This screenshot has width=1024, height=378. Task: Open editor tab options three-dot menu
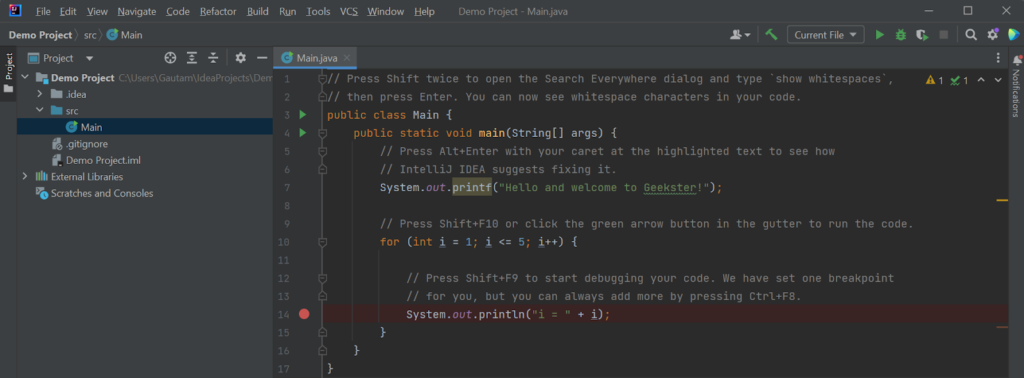point(998,58)
